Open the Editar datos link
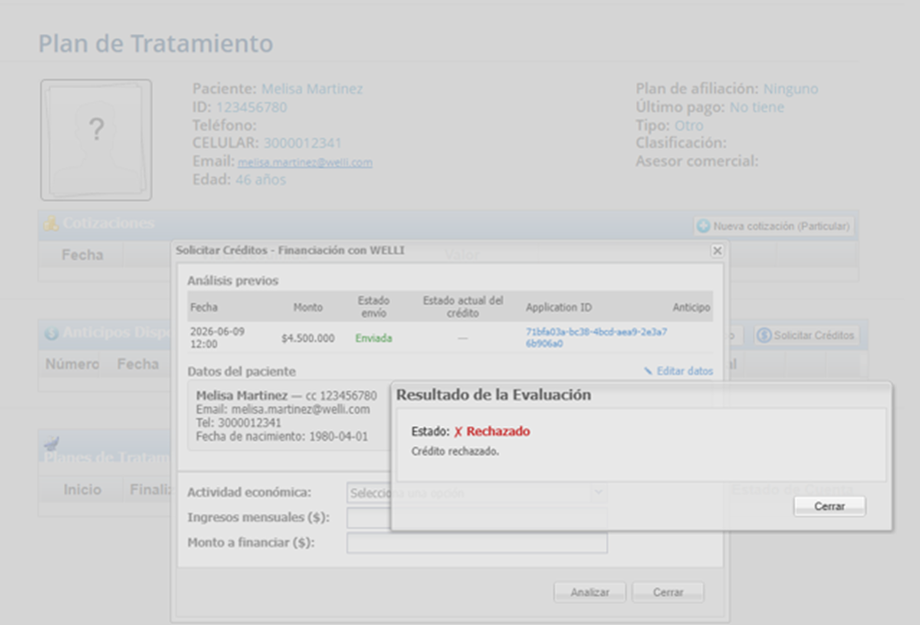Image resolution: width=920 pixels, height=625 pixels. (678, 371)
